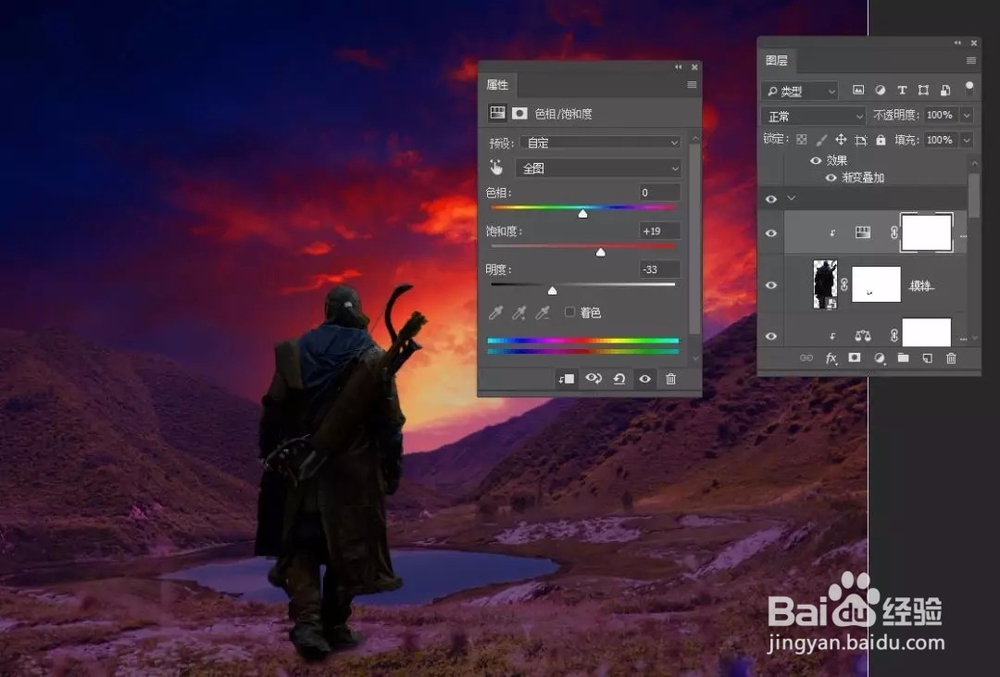This screenshot has width=1000, height=677.
Task: Select the 图层 Layers tab
Action: point(777,61)
